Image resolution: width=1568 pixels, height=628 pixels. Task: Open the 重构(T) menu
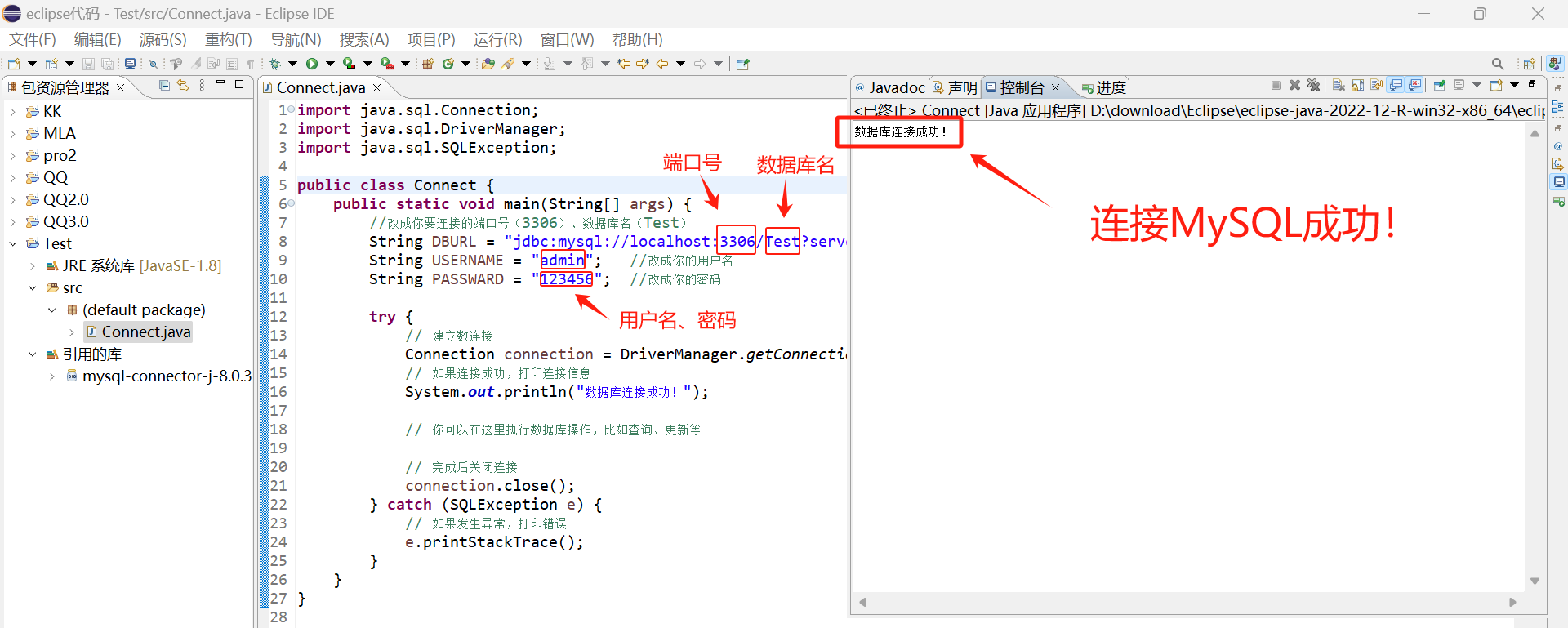[x=228, y=39]
